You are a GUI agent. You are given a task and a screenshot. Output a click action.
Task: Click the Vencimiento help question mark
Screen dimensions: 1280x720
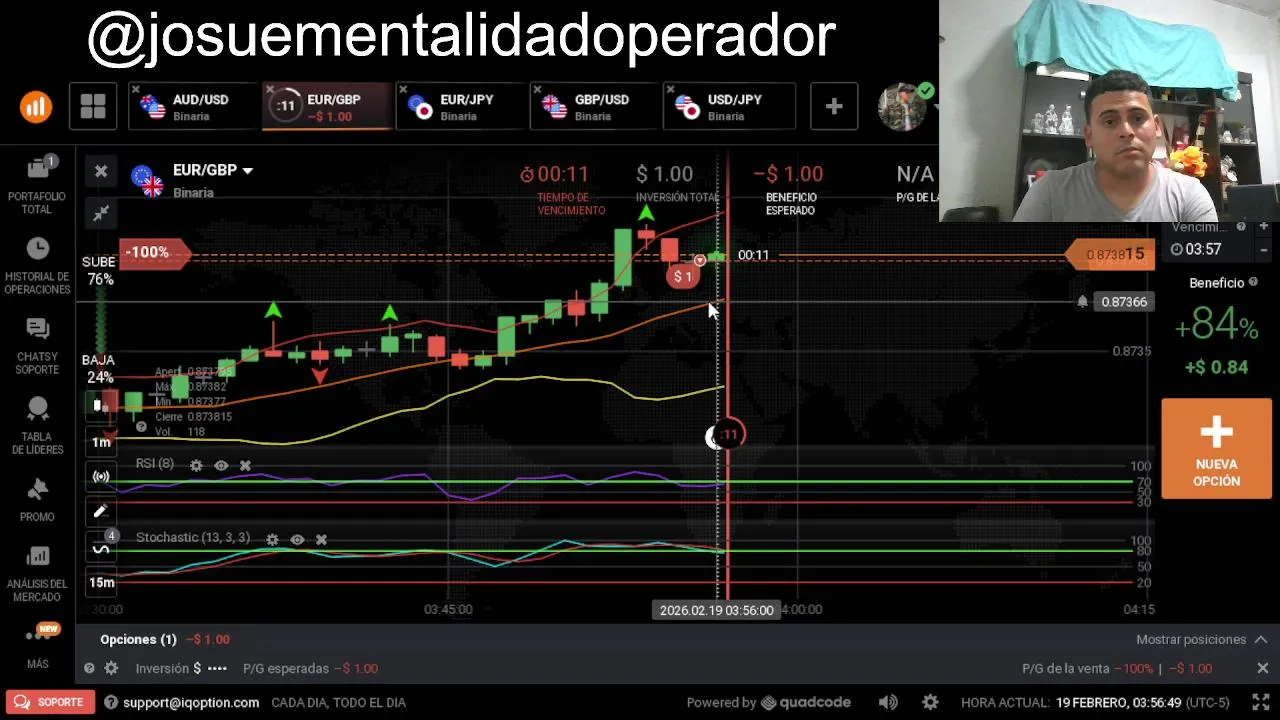(x=1241, y=227)
